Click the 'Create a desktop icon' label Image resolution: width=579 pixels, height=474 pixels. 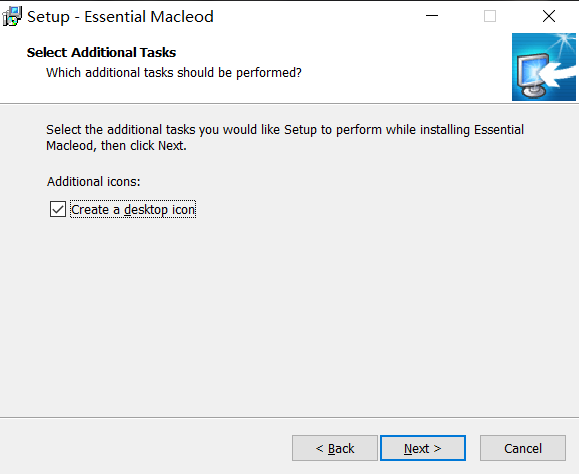point(133,209)
